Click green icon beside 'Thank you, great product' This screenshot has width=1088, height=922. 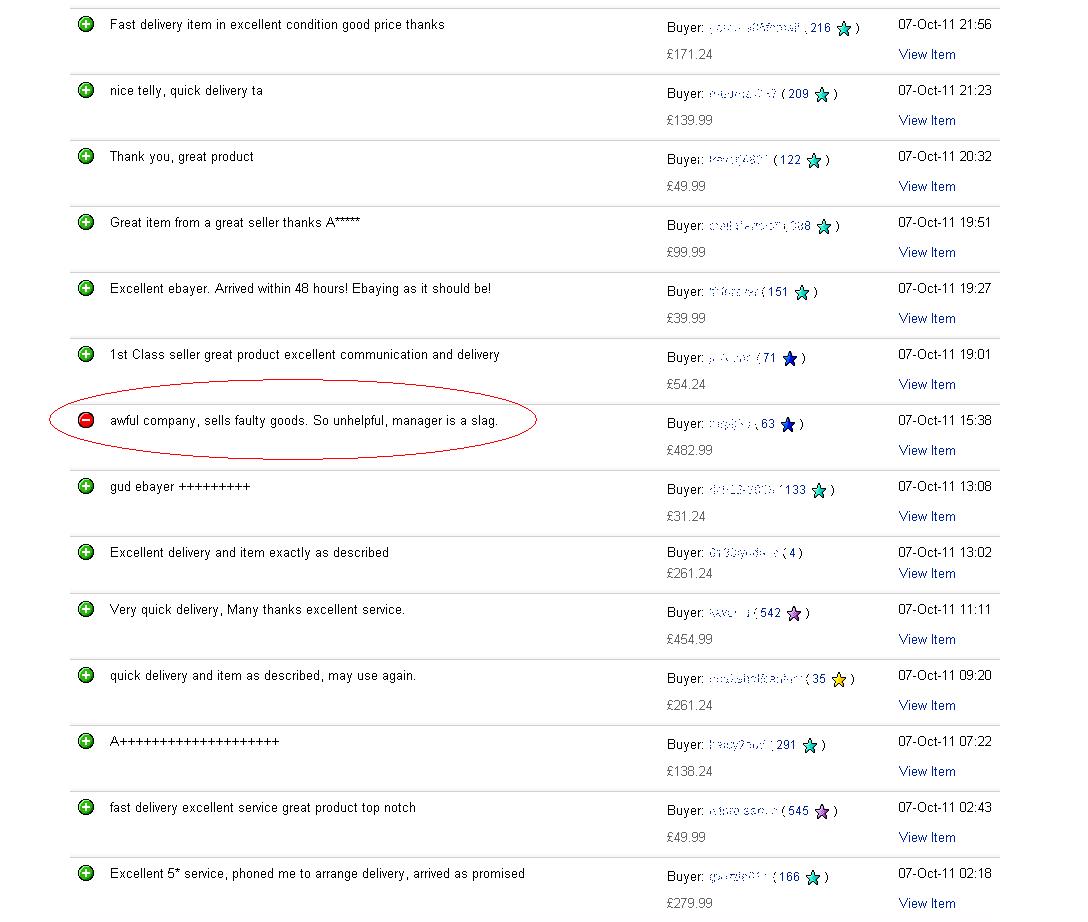(86, 156)
